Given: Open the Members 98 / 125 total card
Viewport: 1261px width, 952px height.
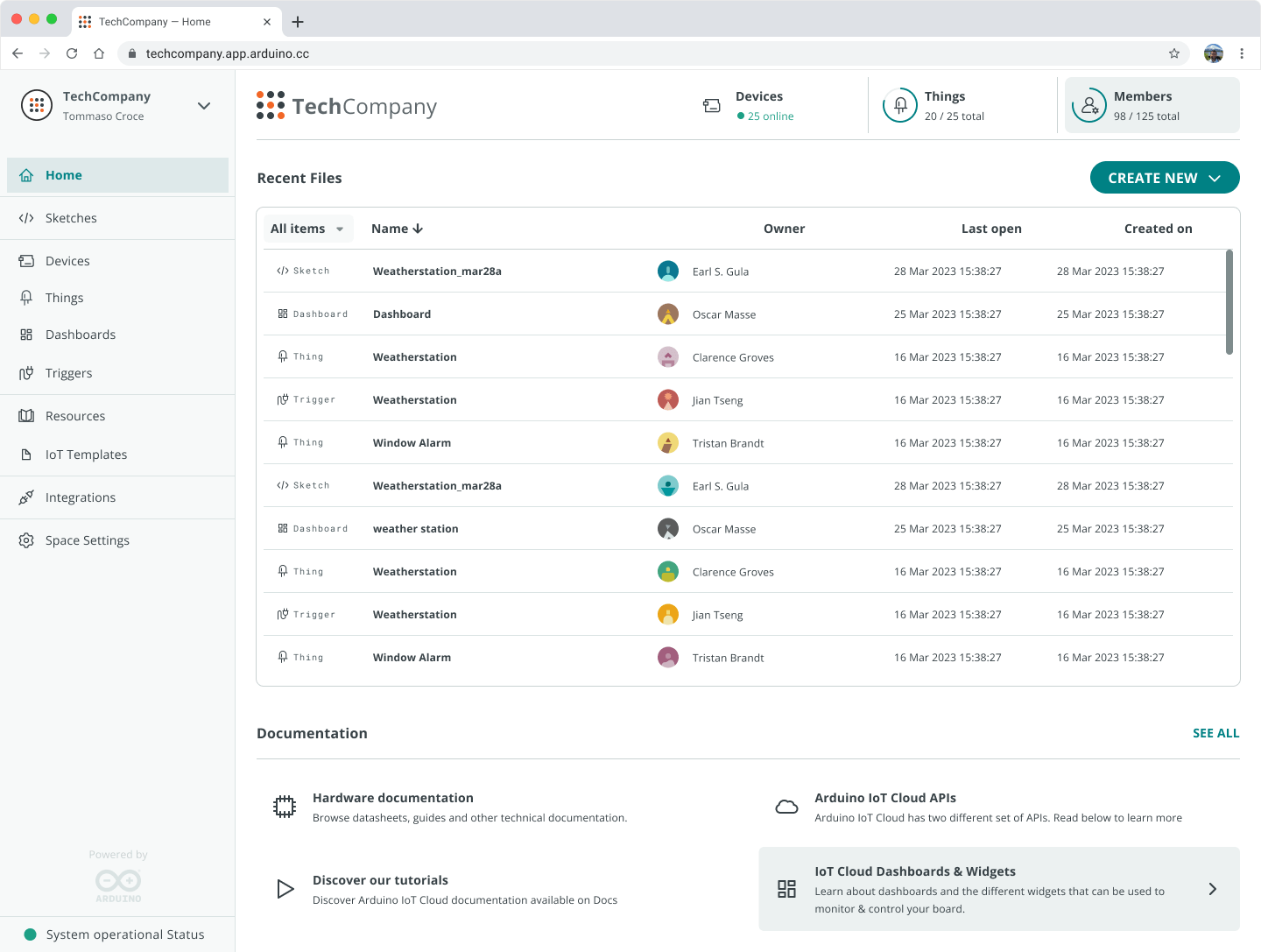Looking at the screenshot, I should click(x=1152, y=105).
